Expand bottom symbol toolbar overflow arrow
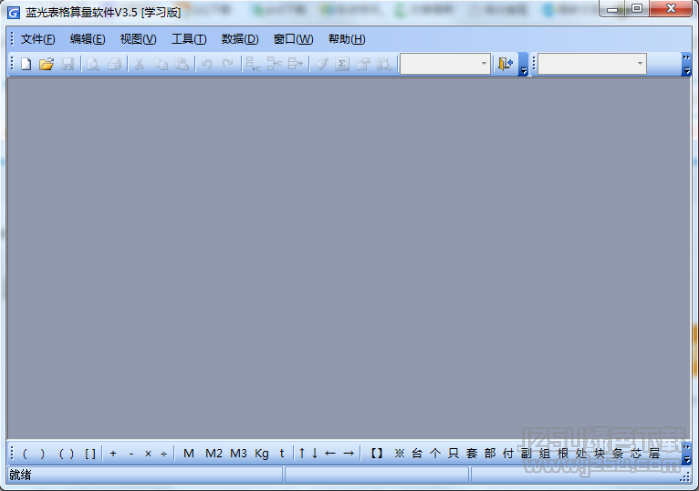The height and width of the screenshot is (491, 699). click(687, 454)
